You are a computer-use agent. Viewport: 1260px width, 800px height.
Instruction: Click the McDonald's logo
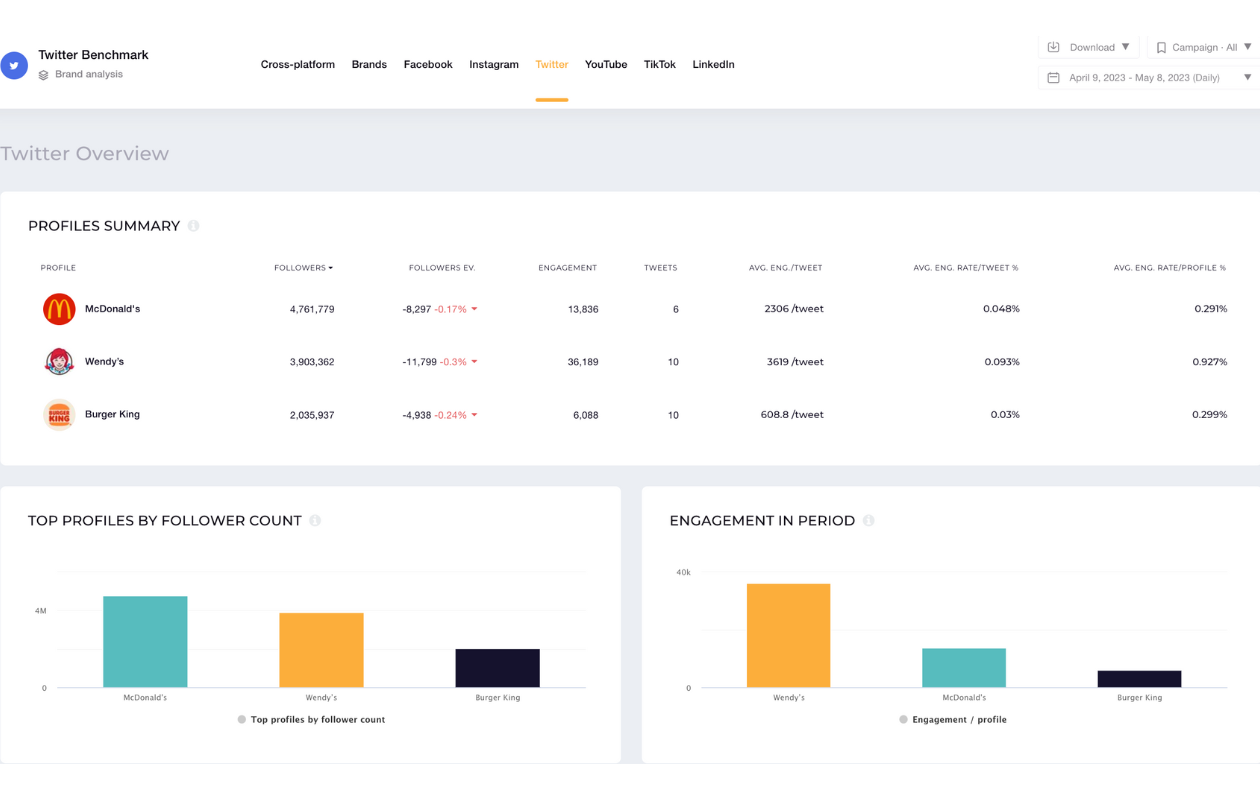[59, 309]
